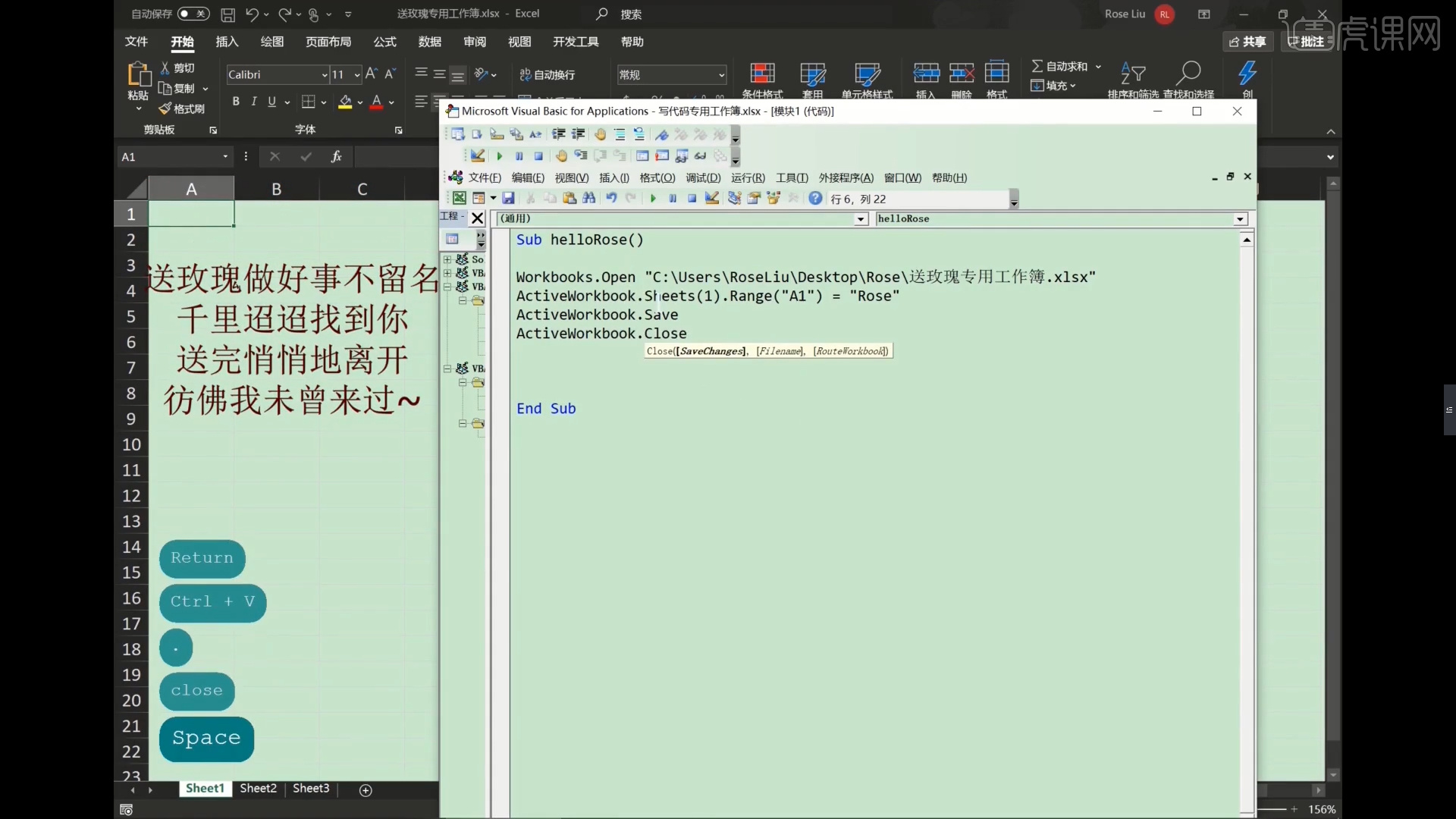Toggle the AutoSave switch in Excel
Viewport: 1456px width, 819px height.
193,14
